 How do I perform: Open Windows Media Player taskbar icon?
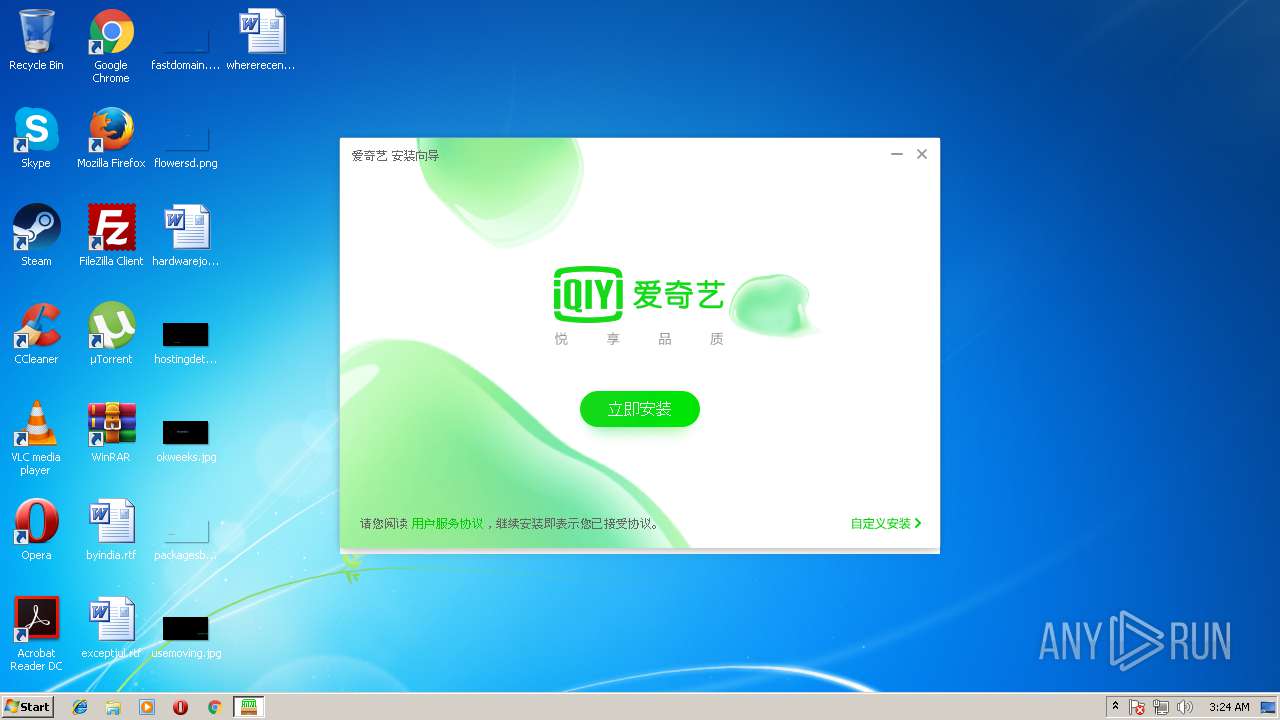tap(147, 707)
